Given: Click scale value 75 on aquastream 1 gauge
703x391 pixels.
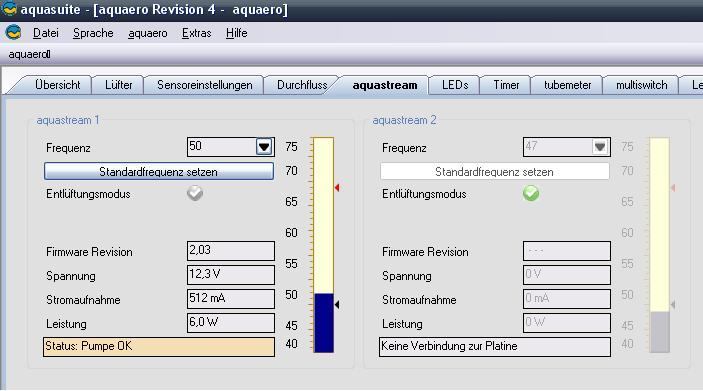Looking at the screenshot, I should [x=291, y=147].
